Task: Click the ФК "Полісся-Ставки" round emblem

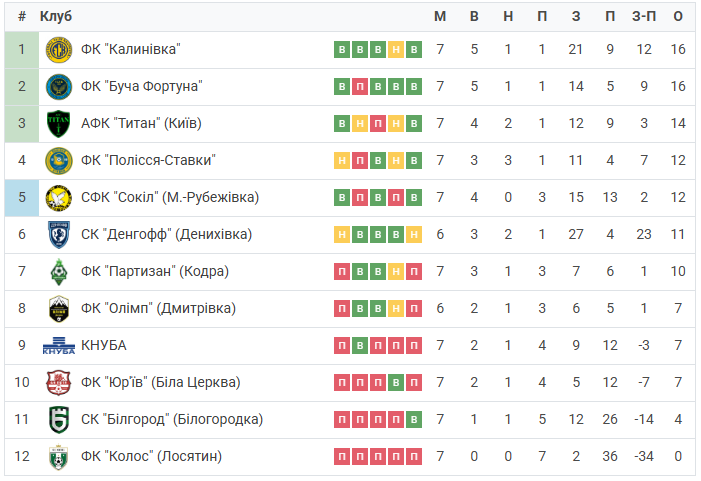Action: click(59, 161)
